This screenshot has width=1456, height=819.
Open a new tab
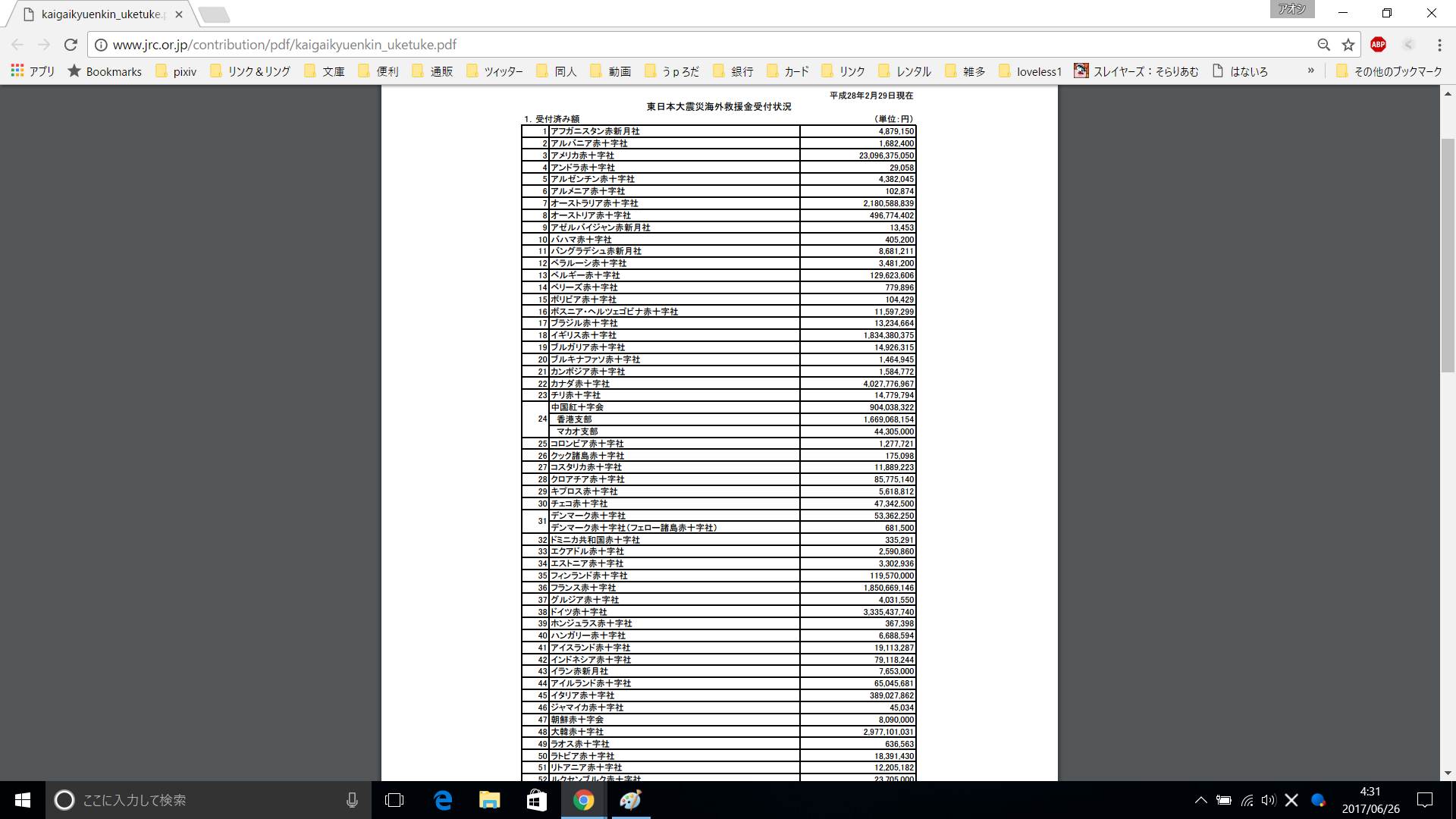(x=215, y=14)
